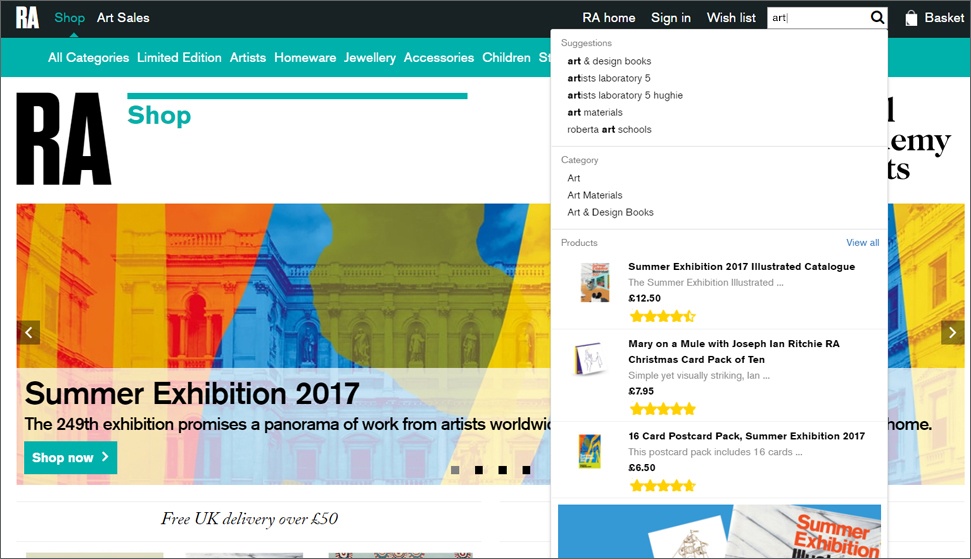This screenshot has height=559, width=971.
Task: Click the Sign in link
Action: click(671, 18)
